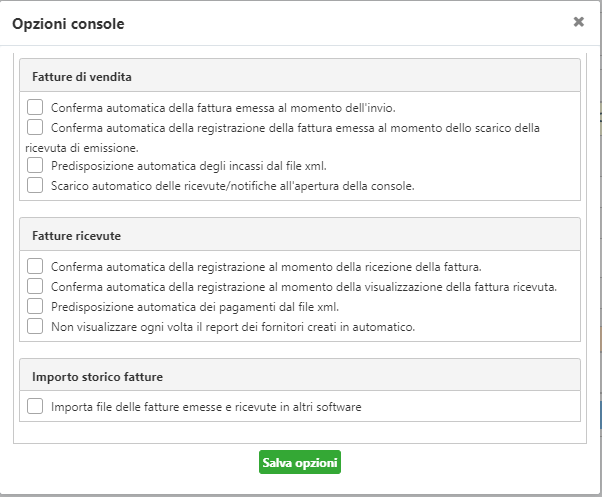This screenshot has width=602, height=497.
Task: Click label text 'ricevuta di emissione.'
Action: (x=82, y=148)
